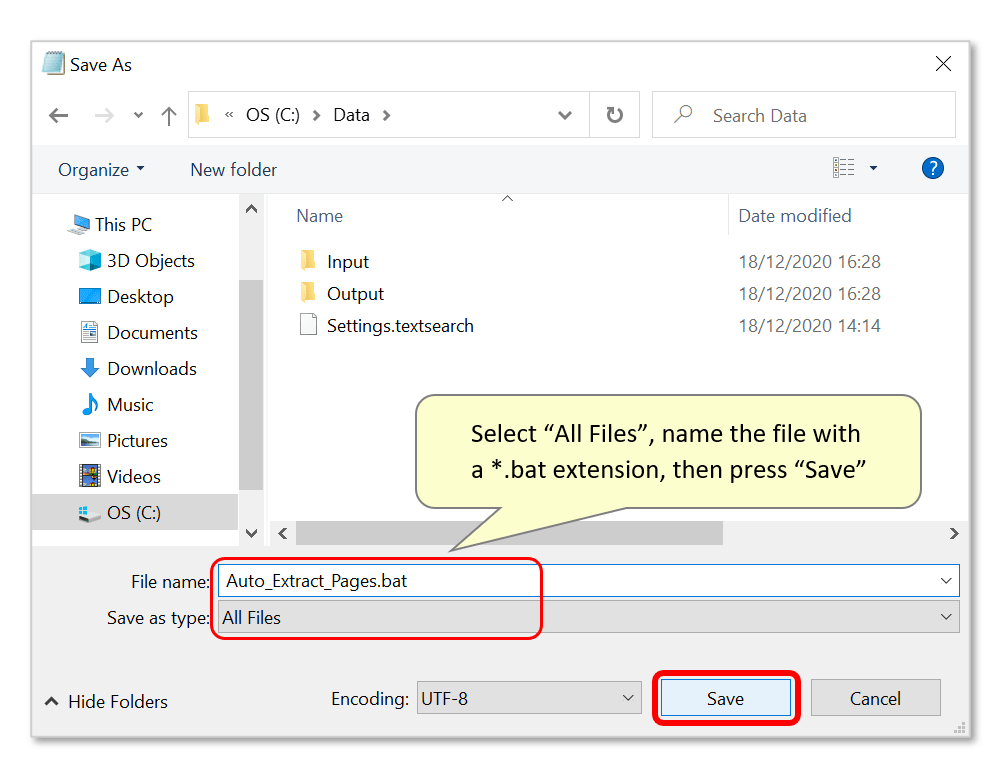Screen dimensions: 1005x781
Task: Select the Output folder
Action: coord(355,293)
